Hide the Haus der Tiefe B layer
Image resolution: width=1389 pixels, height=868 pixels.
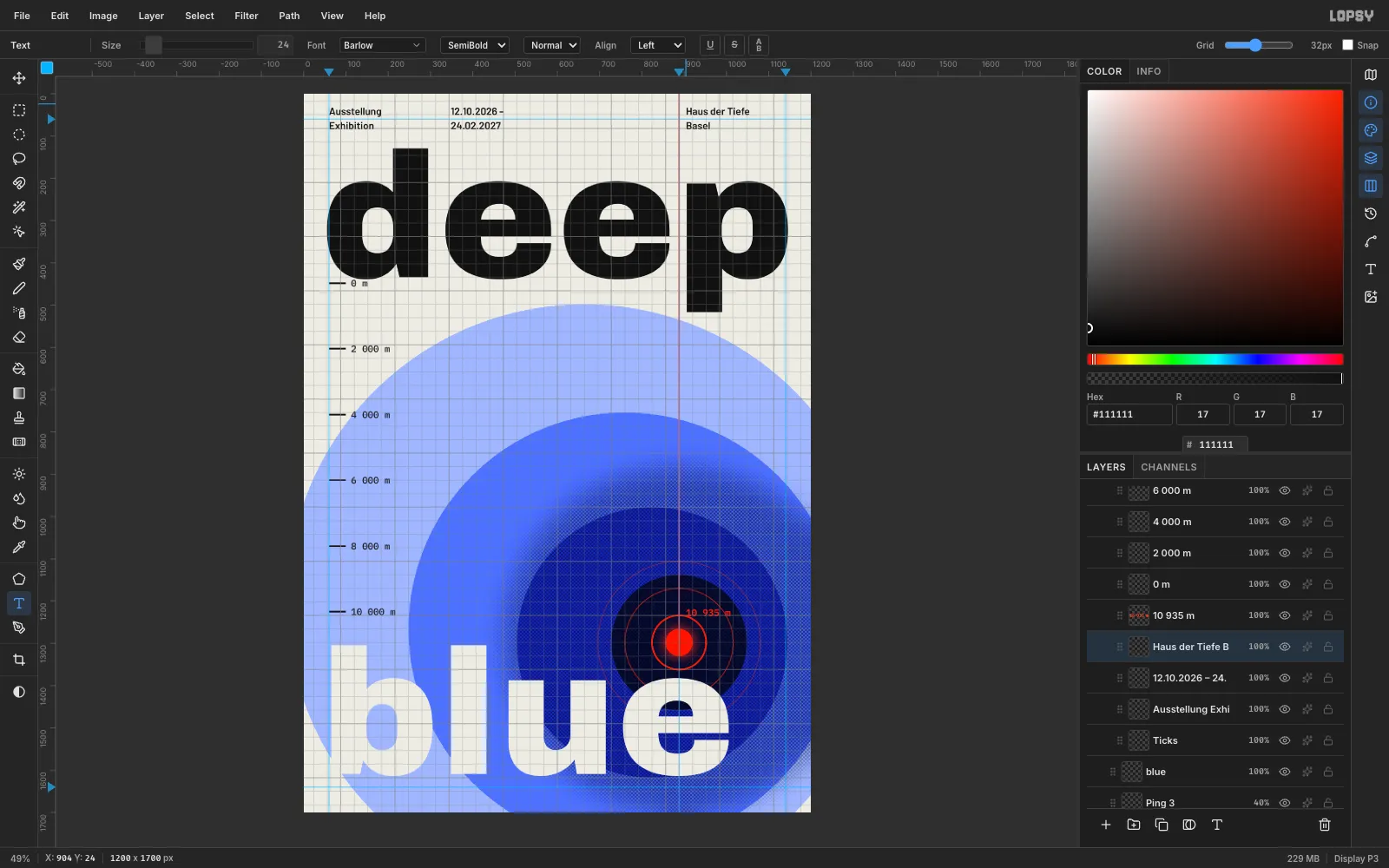1285,647
